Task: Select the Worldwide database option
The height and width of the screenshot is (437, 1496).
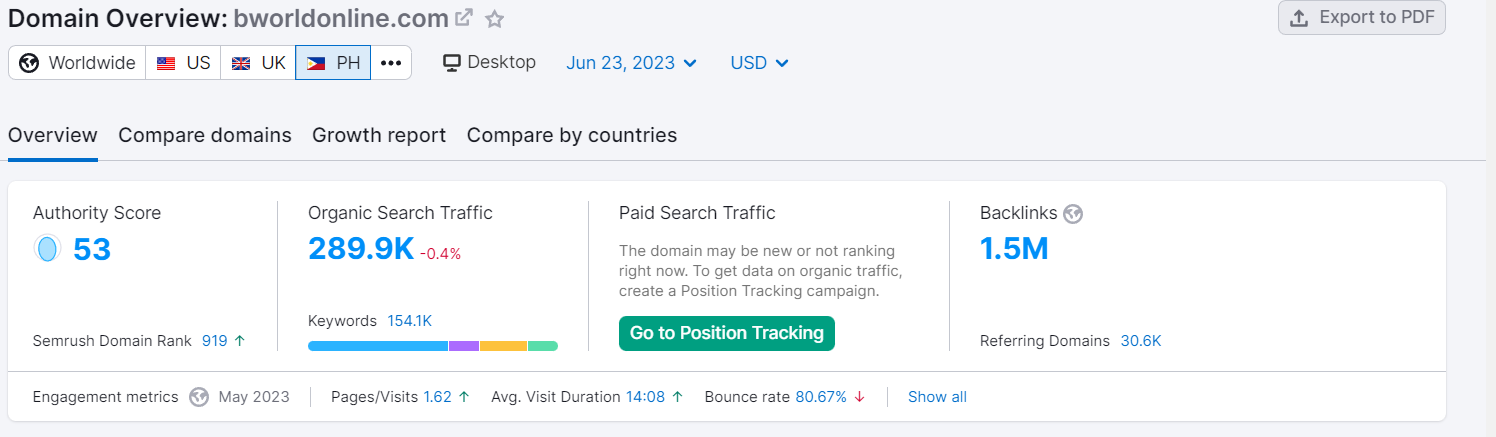Action: [x=78, y=63]
